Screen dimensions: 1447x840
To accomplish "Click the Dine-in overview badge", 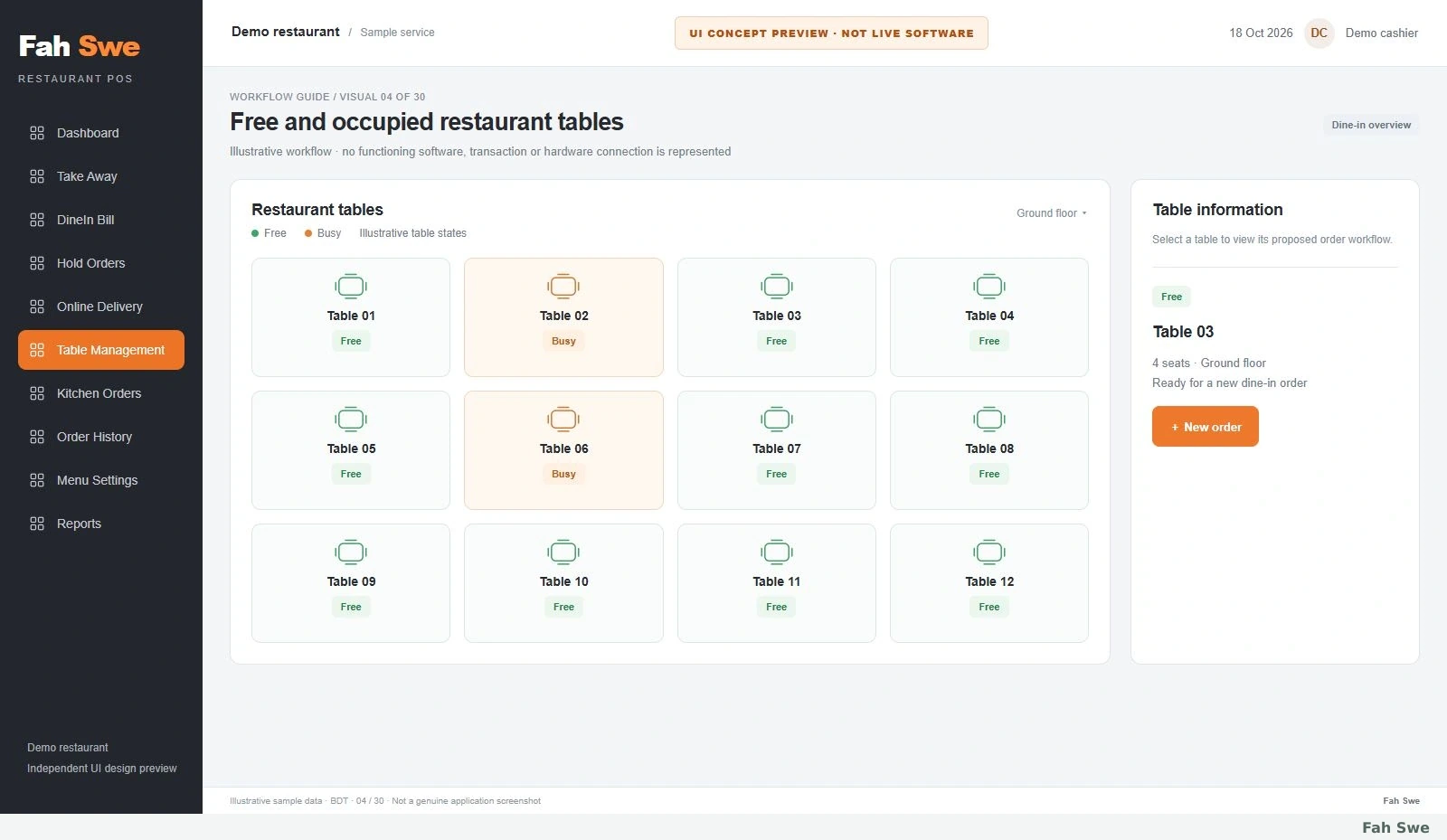I will click(x=1371, y=125).
